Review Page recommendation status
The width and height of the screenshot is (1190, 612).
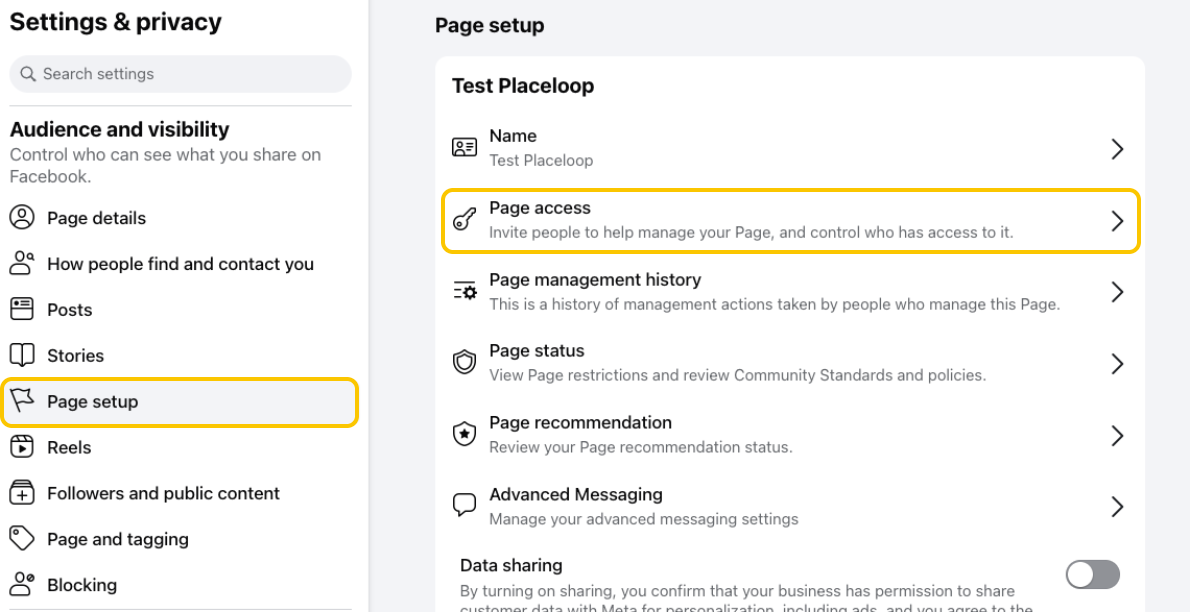(790, 435)
